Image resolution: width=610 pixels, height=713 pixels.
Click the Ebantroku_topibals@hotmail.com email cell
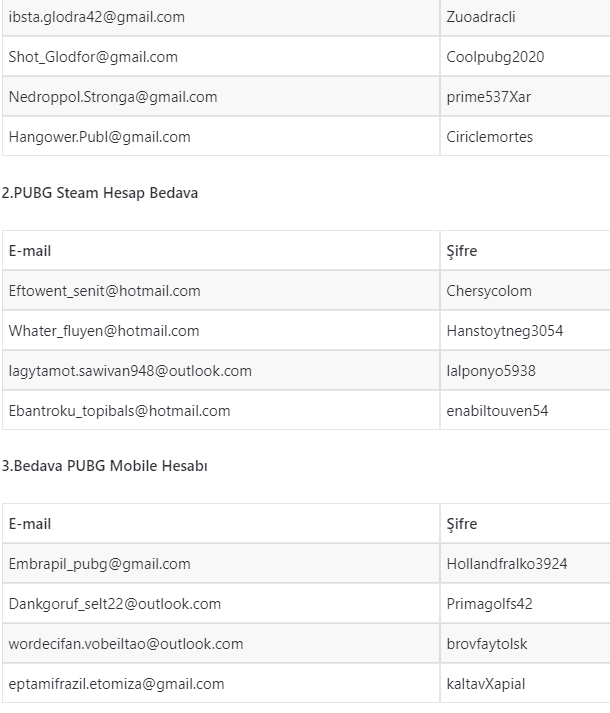coord(119,411)
